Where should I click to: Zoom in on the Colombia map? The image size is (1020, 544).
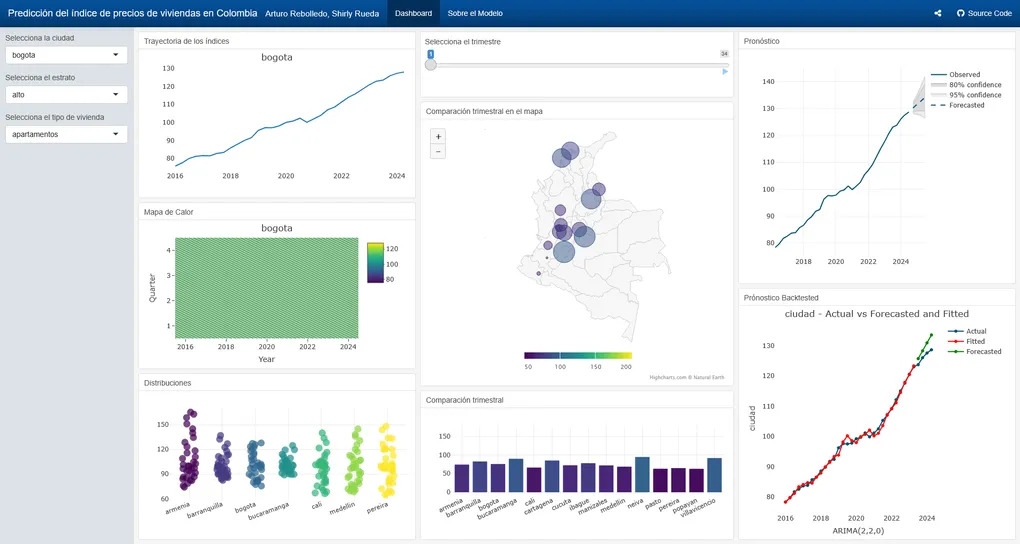tap(437, 136)
